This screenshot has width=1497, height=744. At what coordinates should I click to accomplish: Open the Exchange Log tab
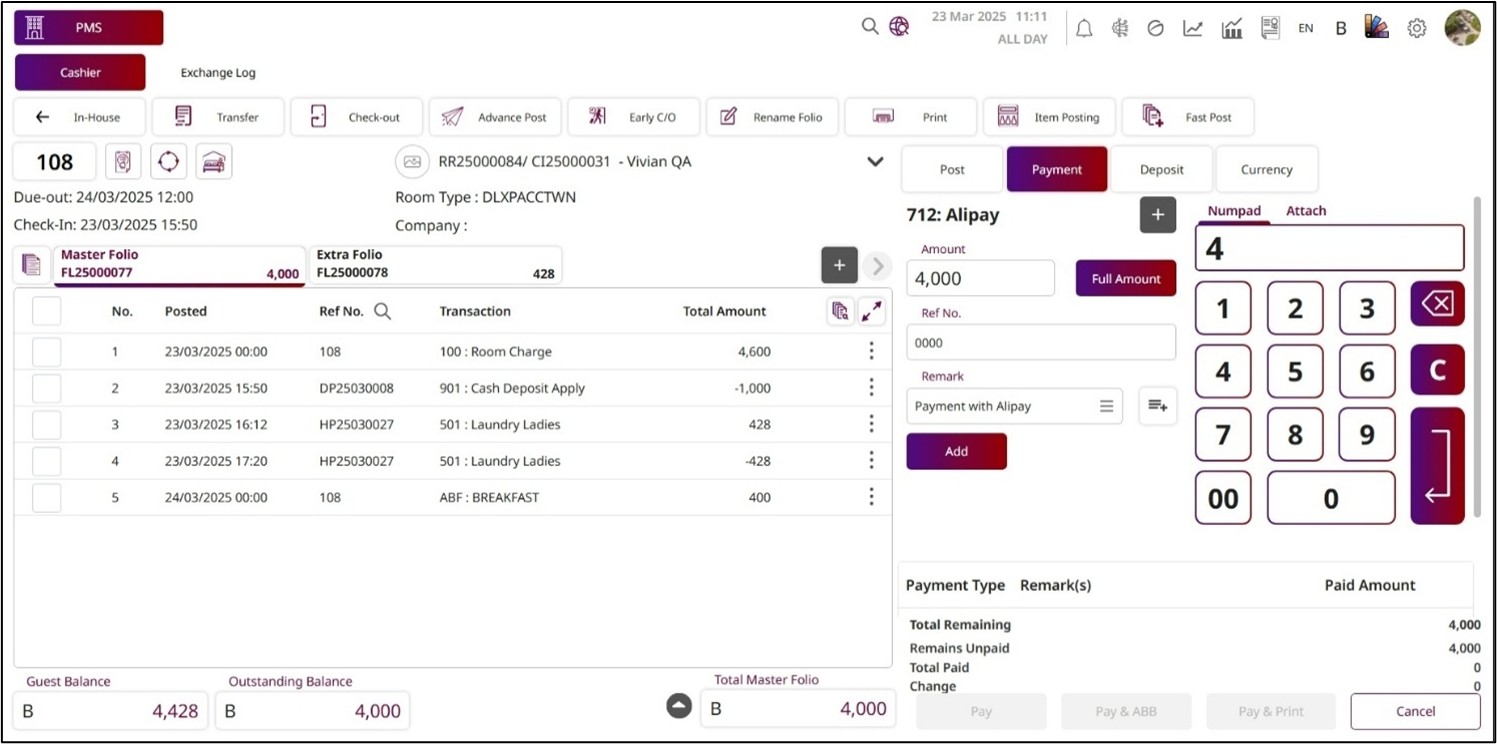pos(218,73)
